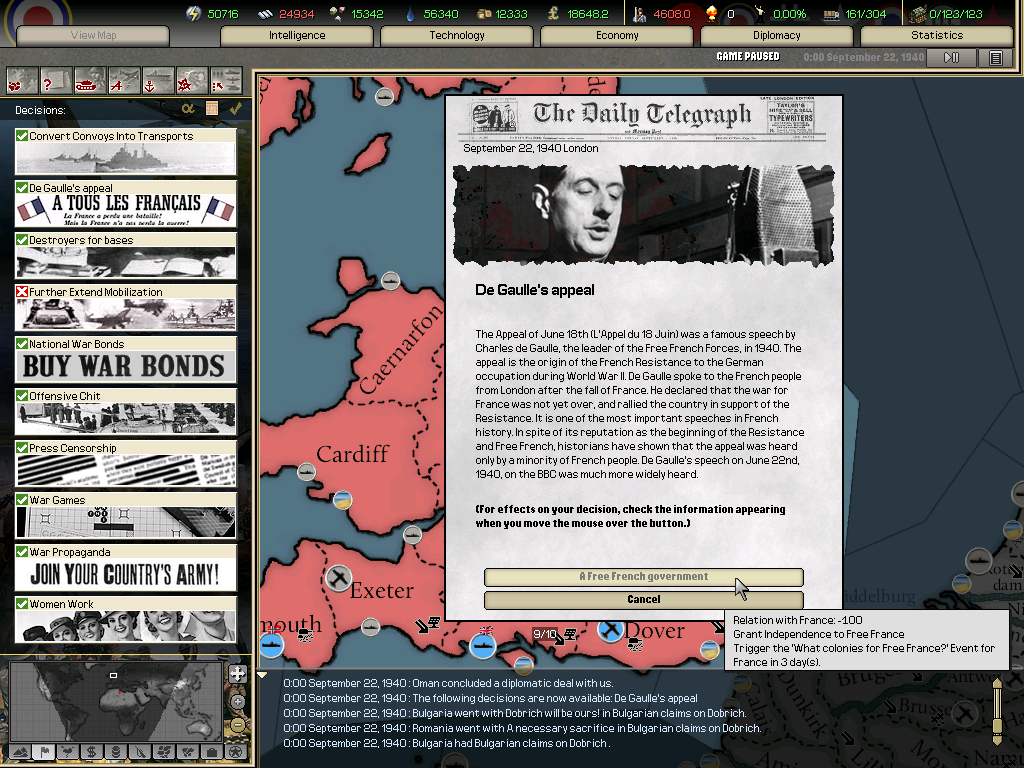
Task: Open the Diplomacy tab
Action: pyautogui.click(x=776, y=35)
